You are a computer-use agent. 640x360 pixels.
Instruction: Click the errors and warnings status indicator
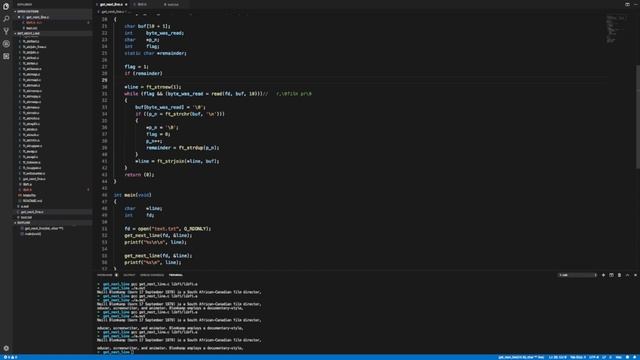pos(11,357)
